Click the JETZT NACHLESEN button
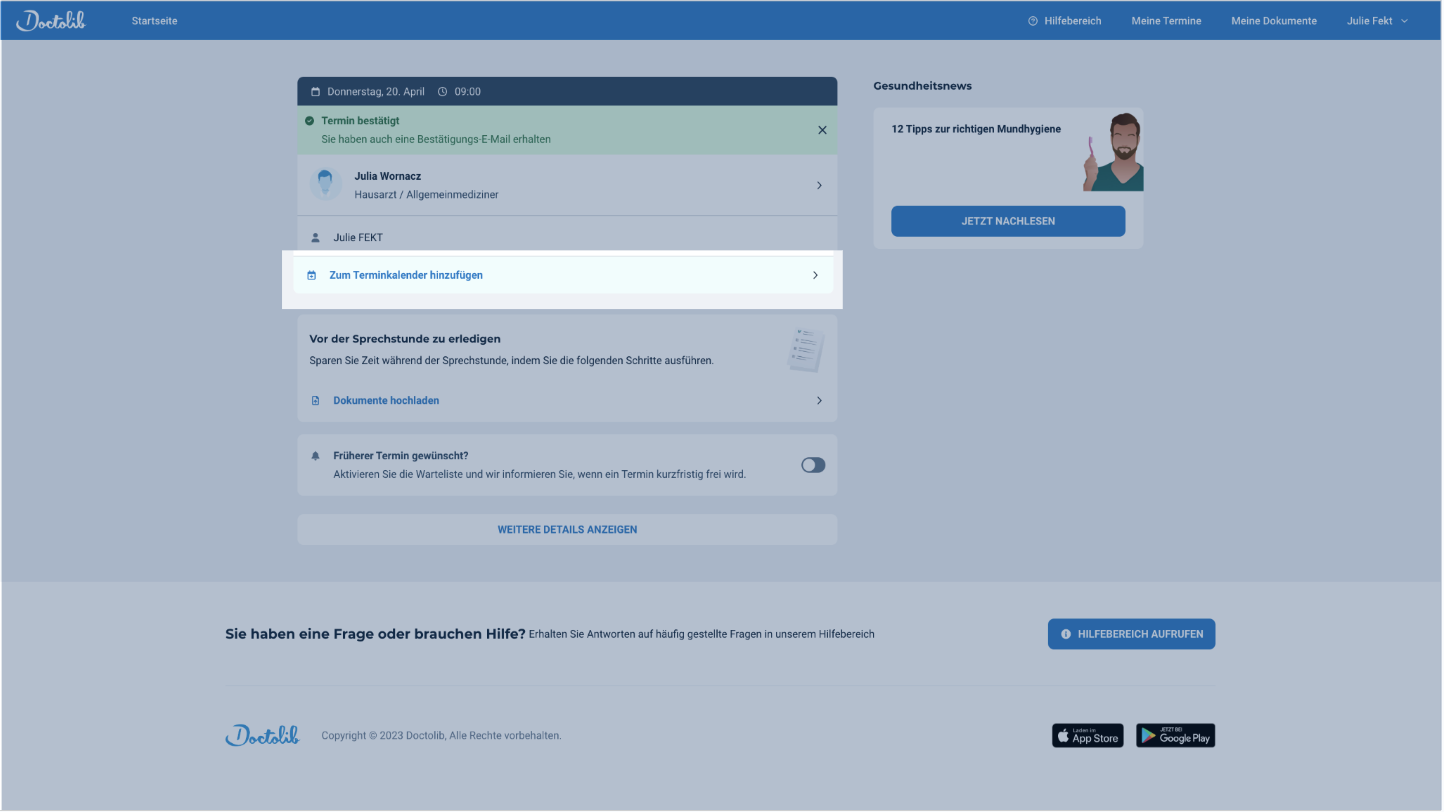The height and width of the screenshot is (812, 1444). 1007,221
